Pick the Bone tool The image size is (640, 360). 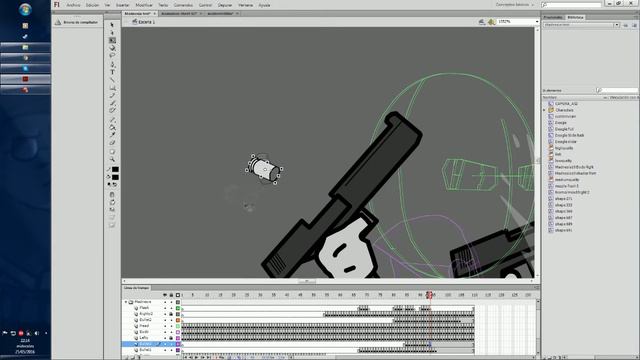point(112,120)
